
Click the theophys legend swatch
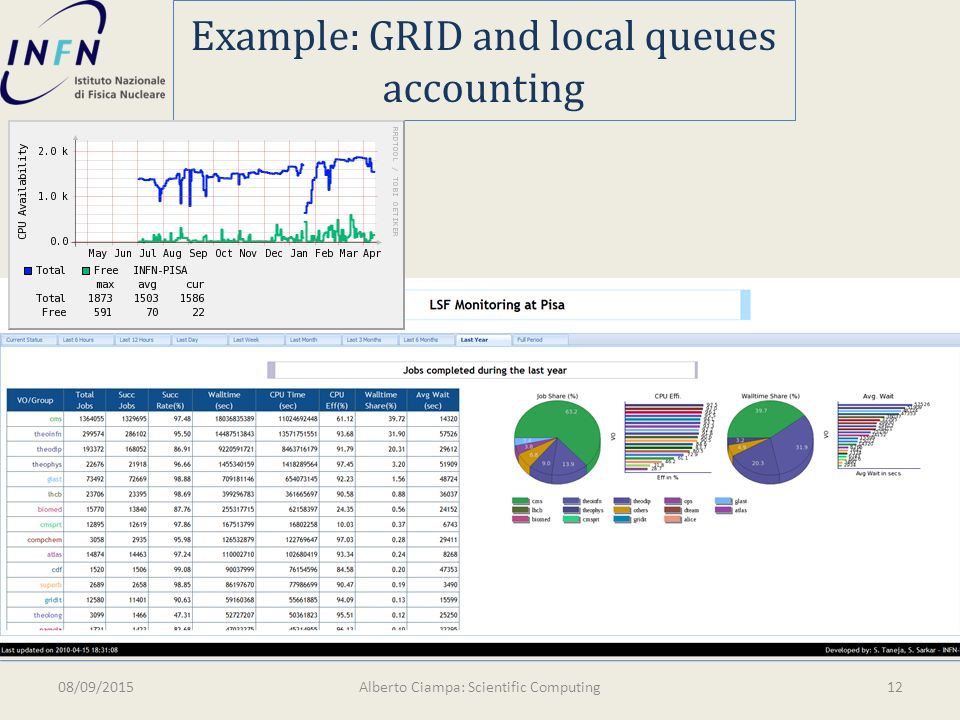[x=571, y=510]
